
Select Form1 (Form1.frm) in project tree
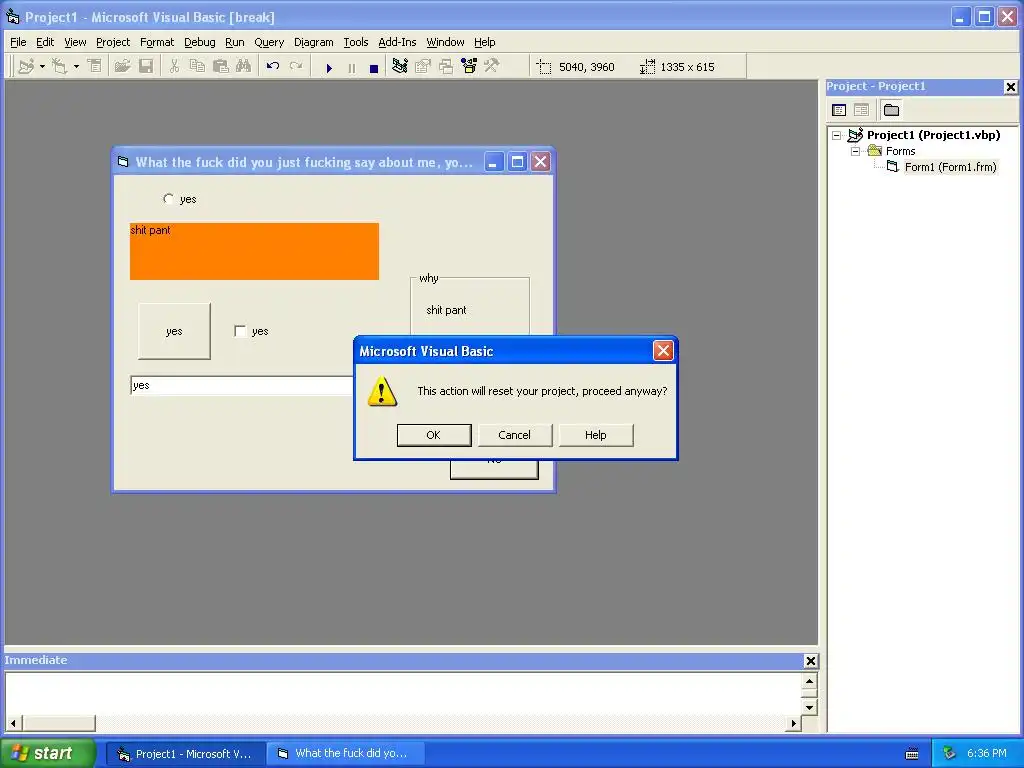pyautogui.click(x=950, y=167)
